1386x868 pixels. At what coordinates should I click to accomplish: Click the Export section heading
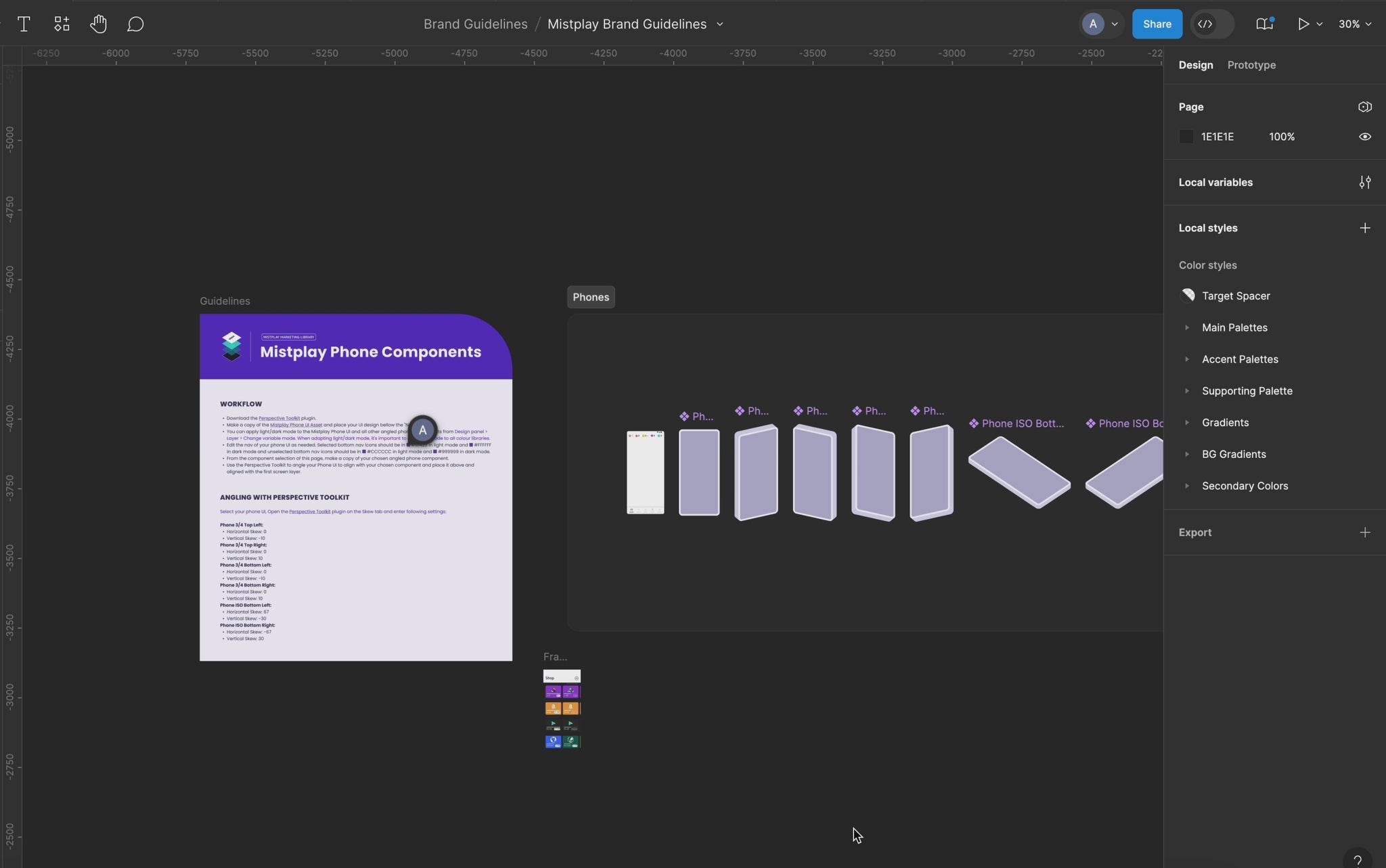click(1195, 532)
